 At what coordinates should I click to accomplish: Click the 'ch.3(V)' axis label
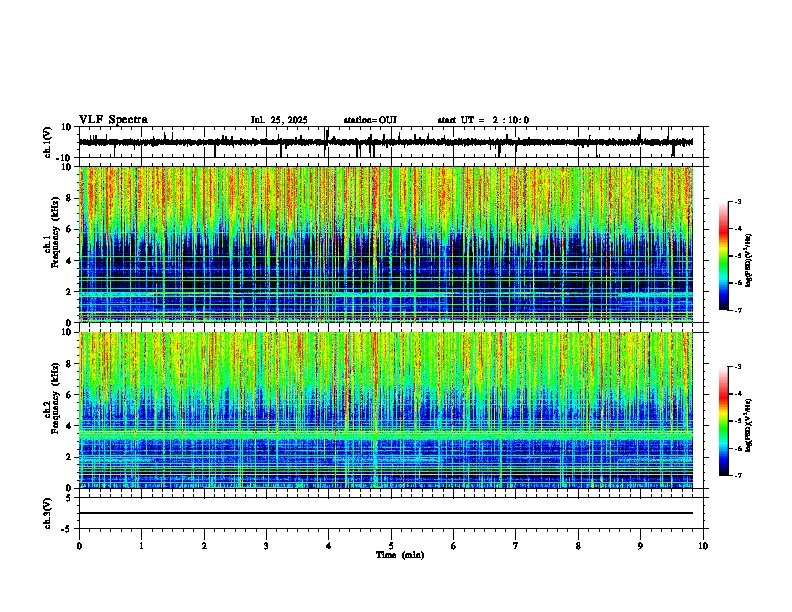48,513
